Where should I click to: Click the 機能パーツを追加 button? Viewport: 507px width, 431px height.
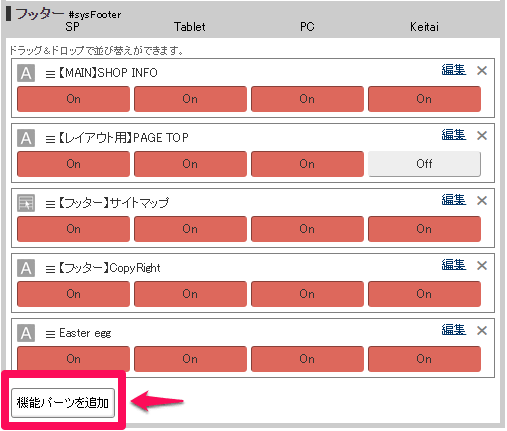tap(63, 403)
